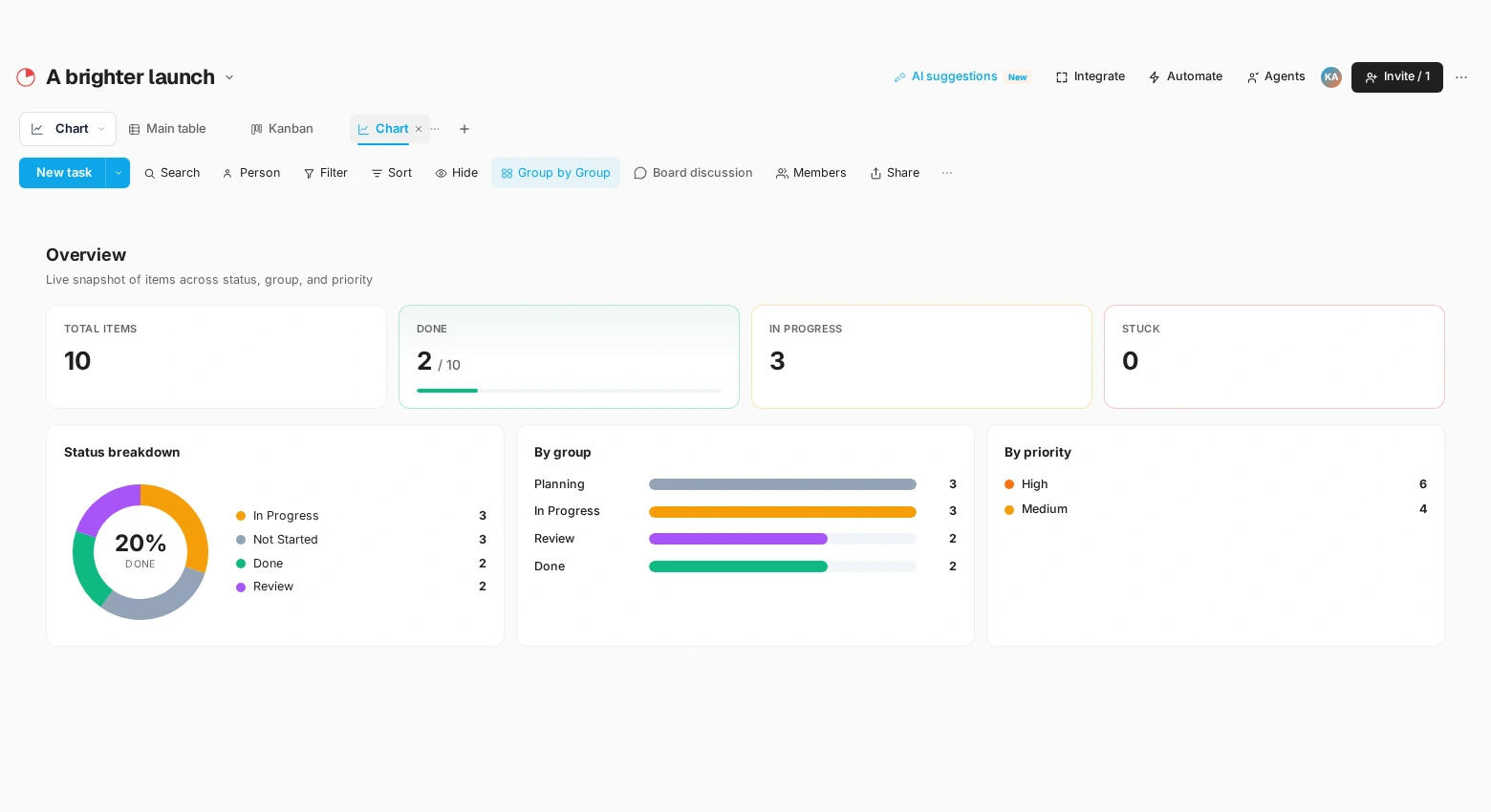Open Automate options
Screen dimensions: 1491x812
point(1185,76)
